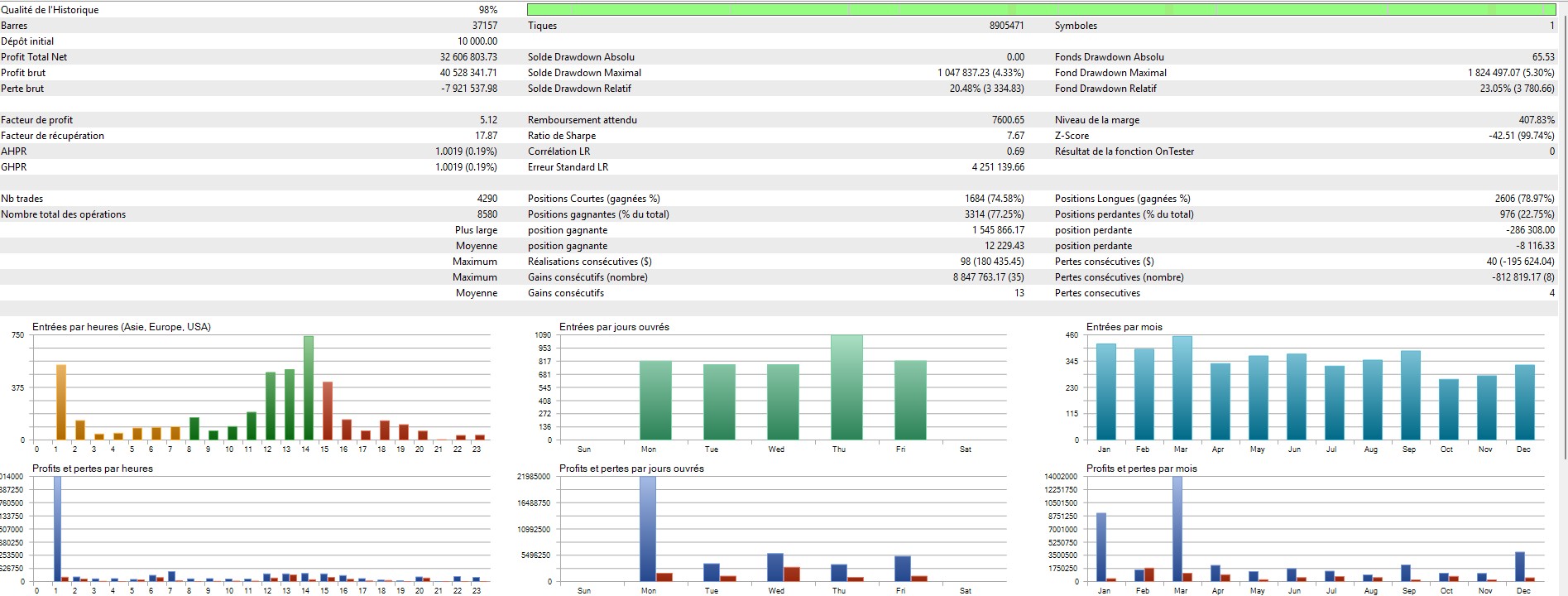The height and width of the screenshot is (596, 1568).
Task: Click the "Z-Score" label
Action: [x=1072, y=136]
